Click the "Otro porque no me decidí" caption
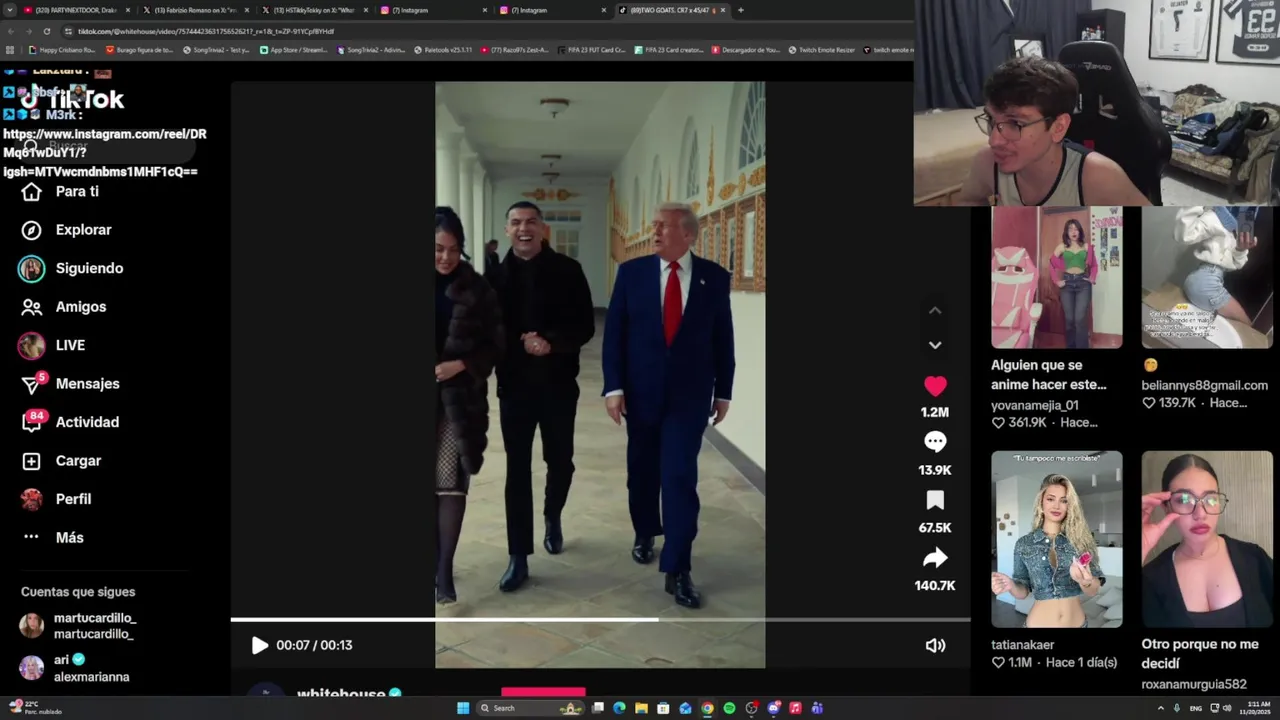The height and width of the screenshot is (720, 1280). pos(1200,654)
